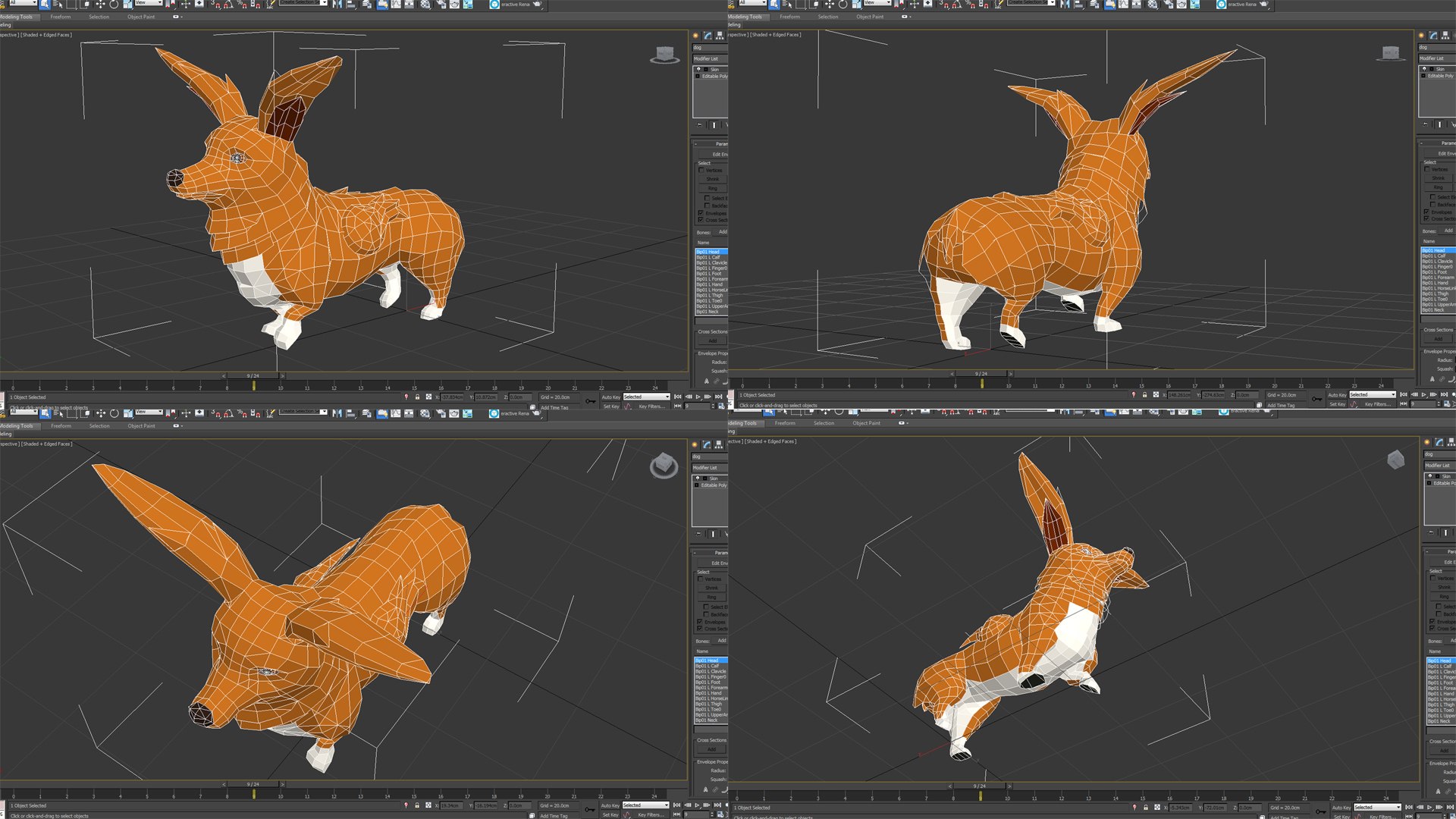The image size is (1456, 819).
Task: Open the Create panel tab in top-right window
Action: coord(1421,36)
